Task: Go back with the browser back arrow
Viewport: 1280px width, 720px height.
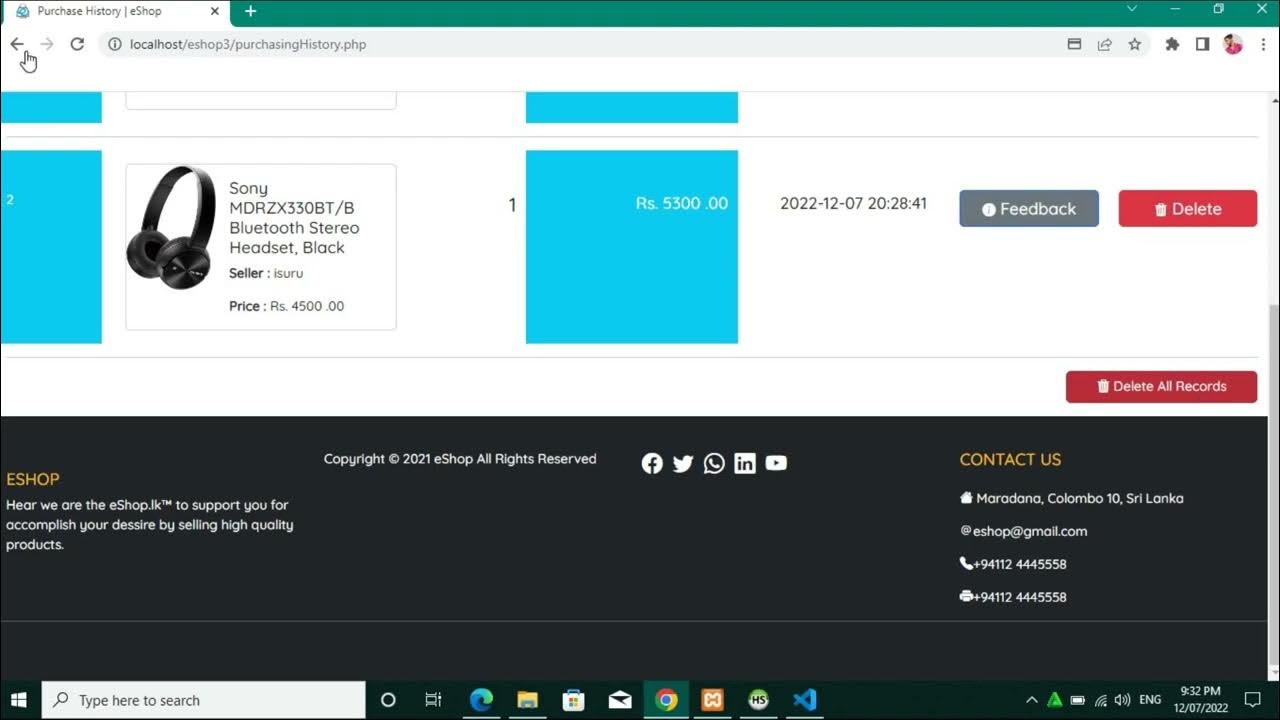Action: (17, 44)
